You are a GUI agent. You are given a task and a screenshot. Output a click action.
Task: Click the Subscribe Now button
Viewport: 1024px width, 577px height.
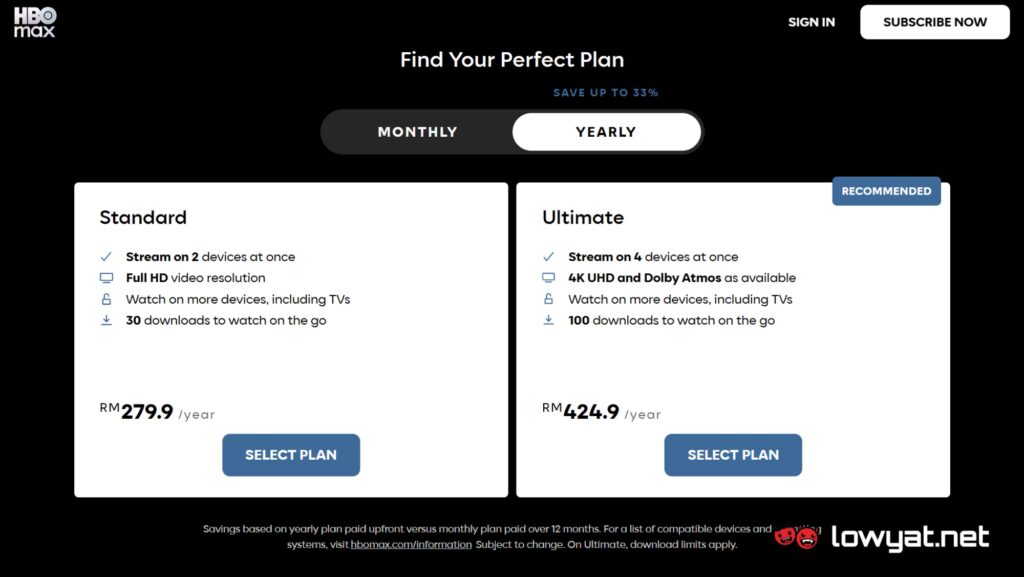tap(935, 22)
